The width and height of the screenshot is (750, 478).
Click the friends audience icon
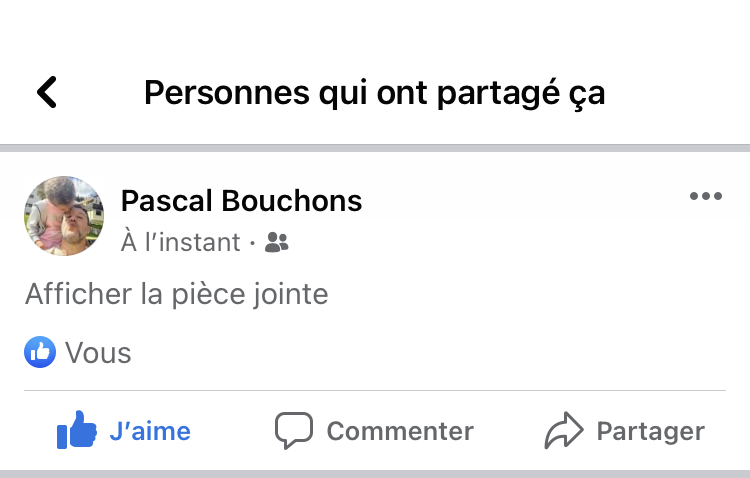click(x=277, y=242)
